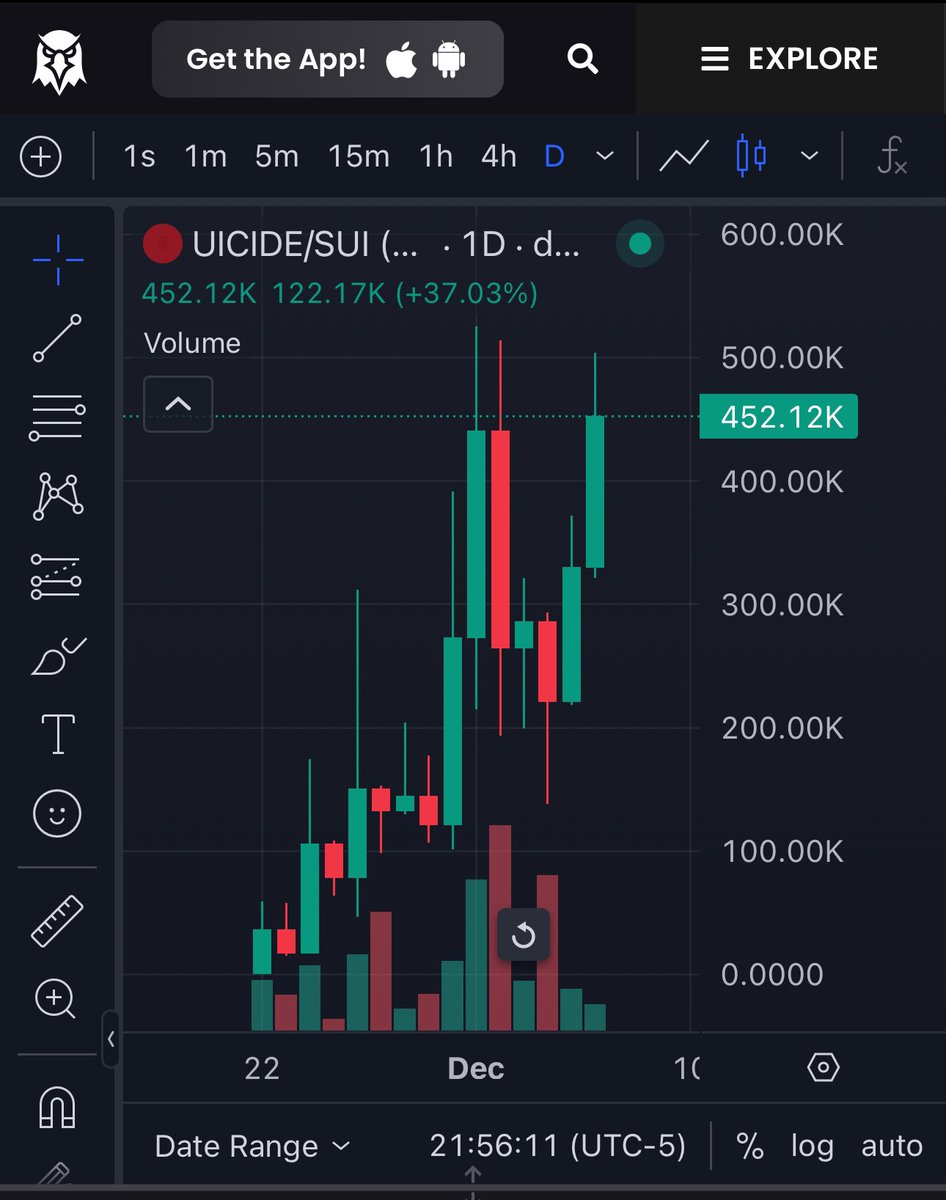Click the green market status dot
Image resolution: width=946 pixels, height=1200 pixels.
coord(640,244)
